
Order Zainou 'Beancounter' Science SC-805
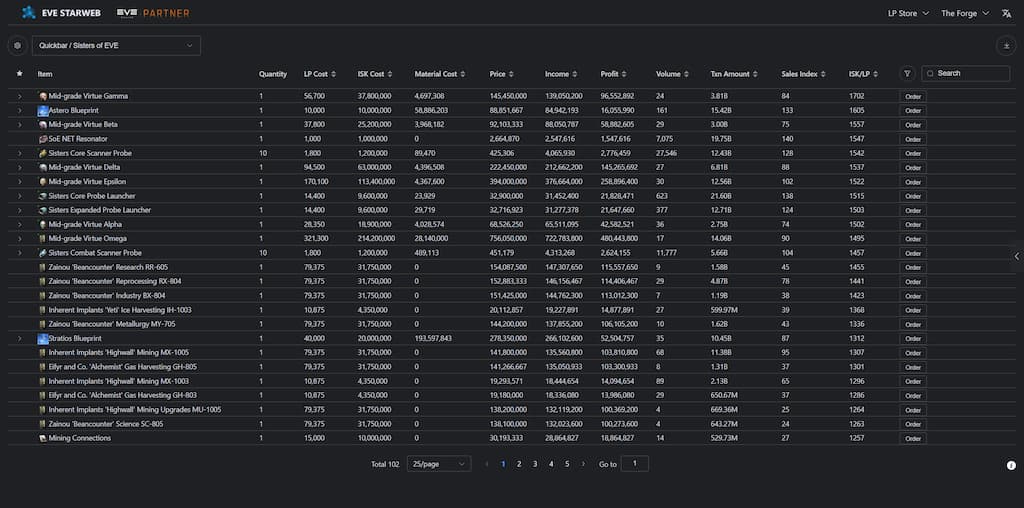coord(912,424)
